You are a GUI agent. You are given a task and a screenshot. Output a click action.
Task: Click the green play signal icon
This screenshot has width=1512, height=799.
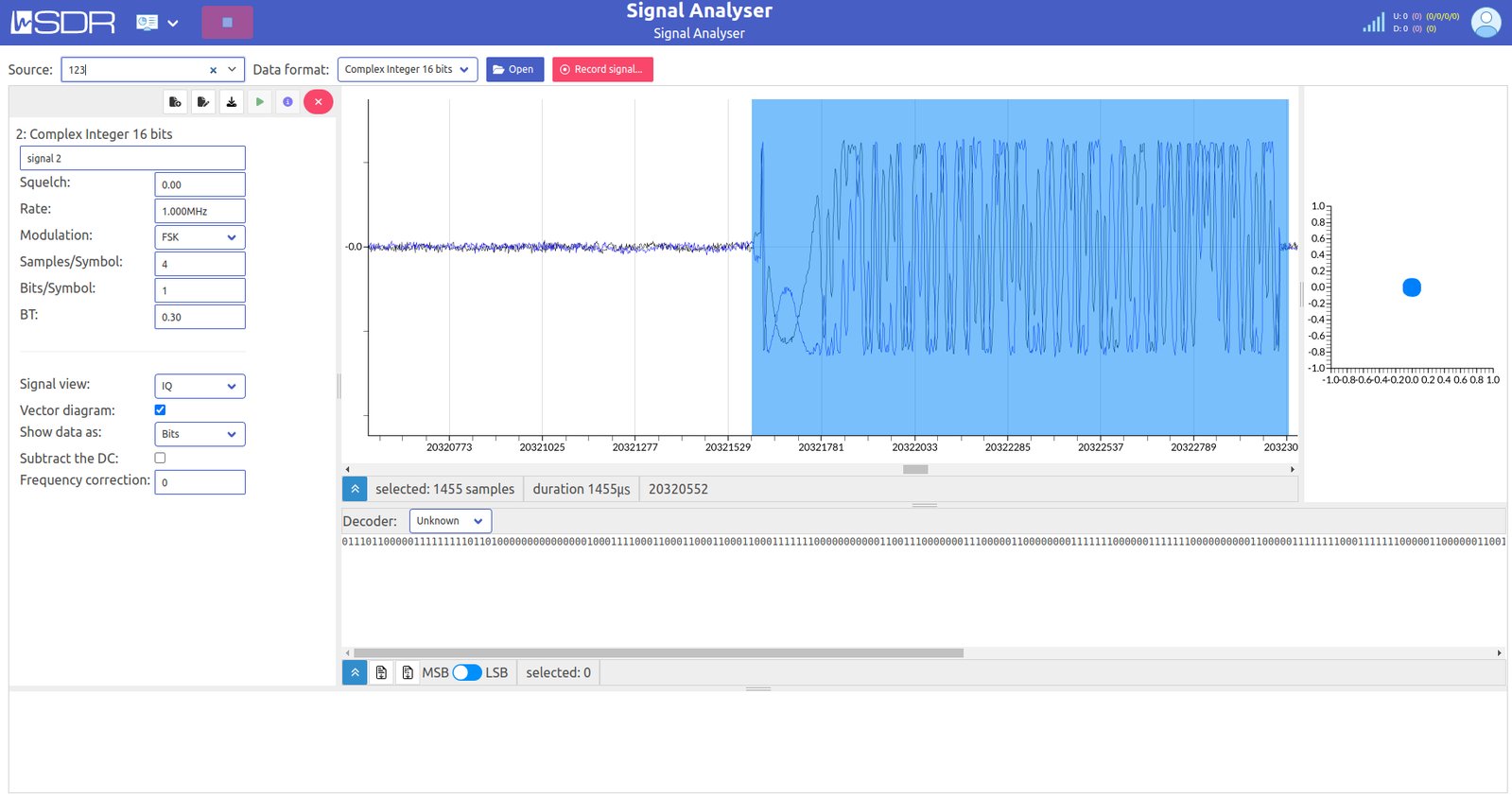[259, 102]
